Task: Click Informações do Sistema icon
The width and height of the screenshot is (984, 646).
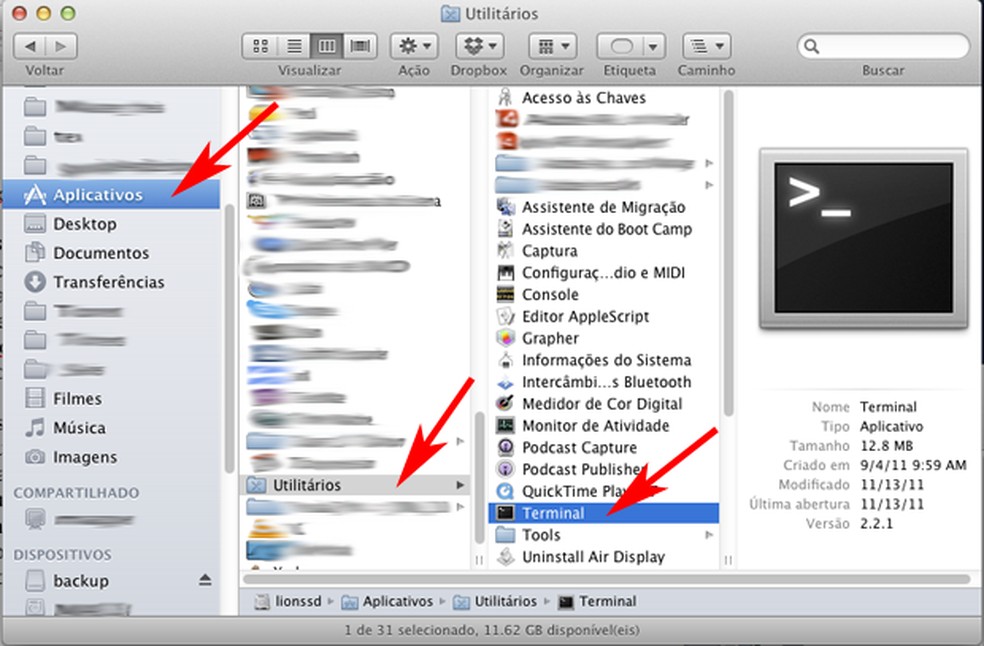Action: coord(505,360)
